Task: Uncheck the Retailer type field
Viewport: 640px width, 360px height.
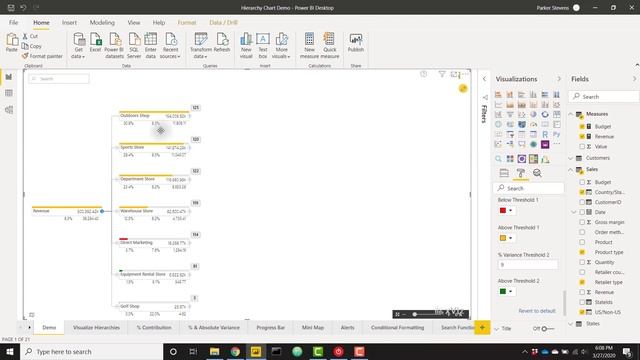Action: pos(582,282)
